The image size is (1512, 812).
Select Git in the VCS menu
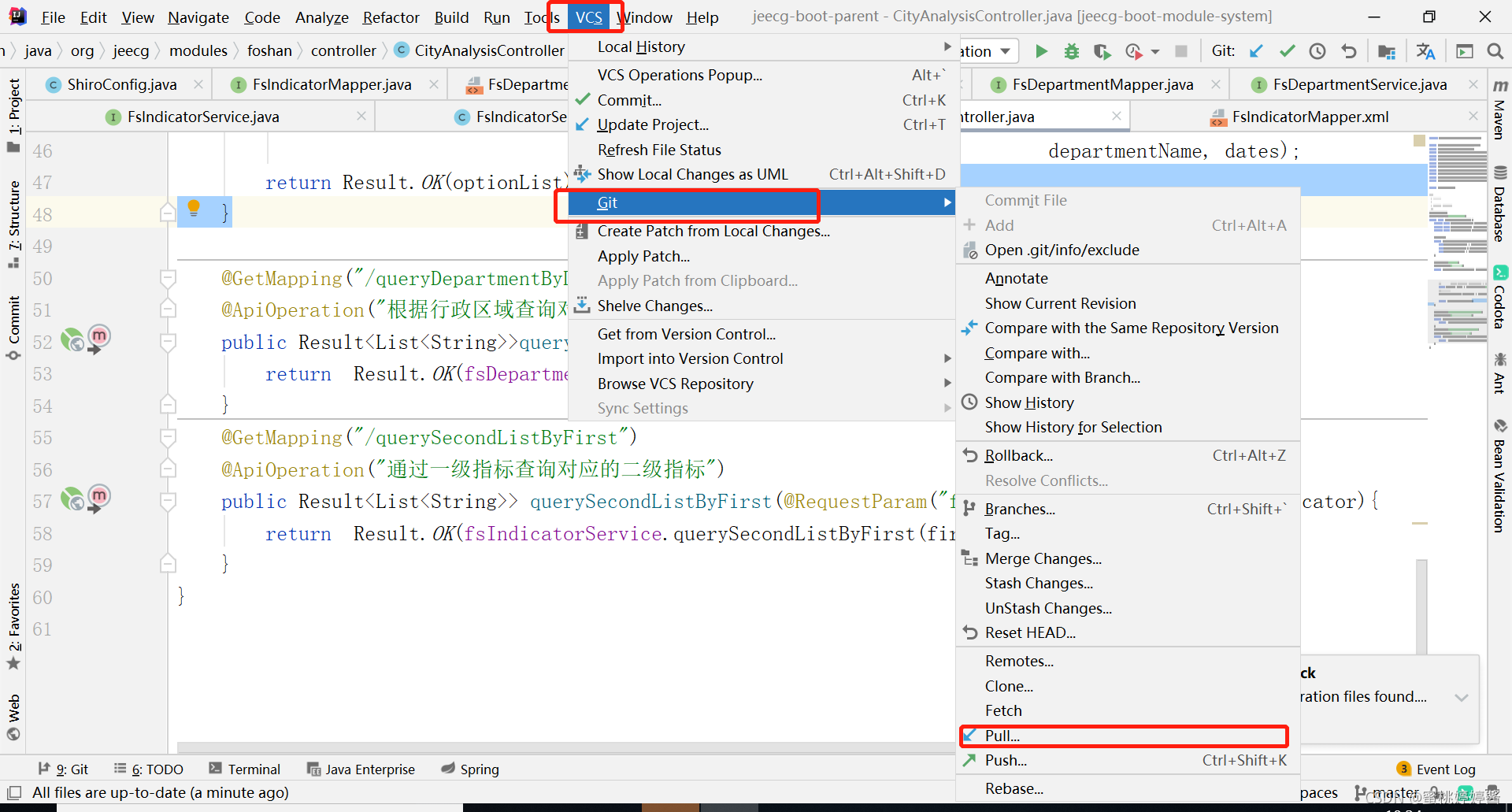pyautogui.click(x=762, y=202)
